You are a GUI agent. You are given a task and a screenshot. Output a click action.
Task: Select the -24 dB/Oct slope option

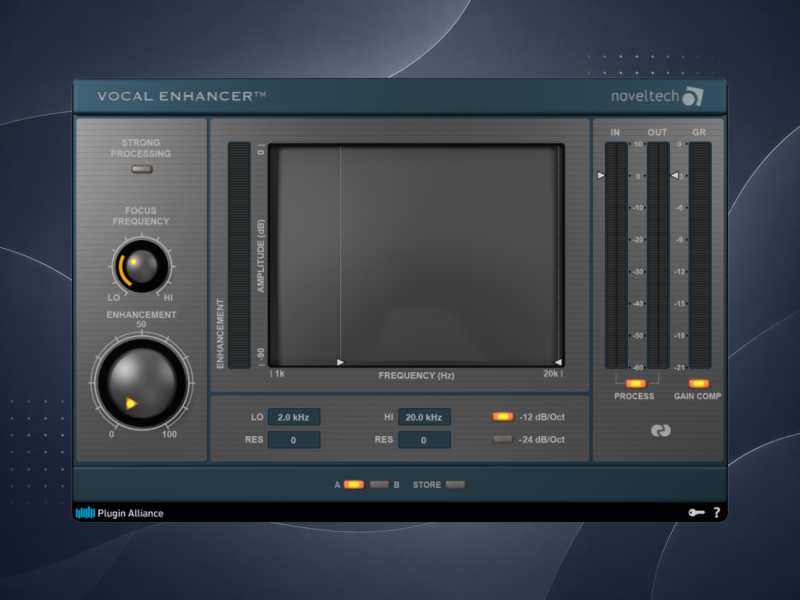click(x=503, y=439)
